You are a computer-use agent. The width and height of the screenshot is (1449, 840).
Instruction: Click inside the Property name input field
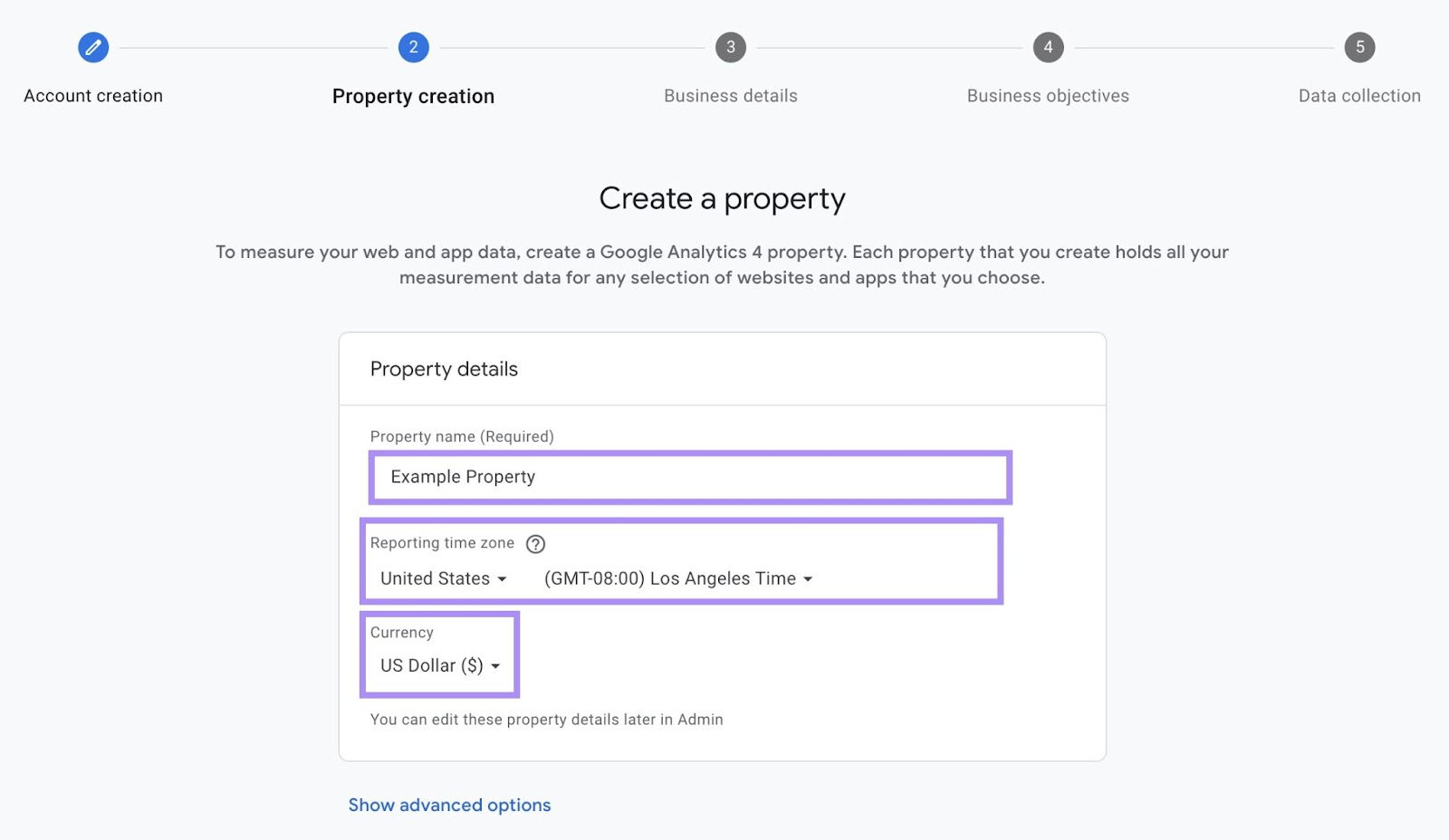click(688, 477)
